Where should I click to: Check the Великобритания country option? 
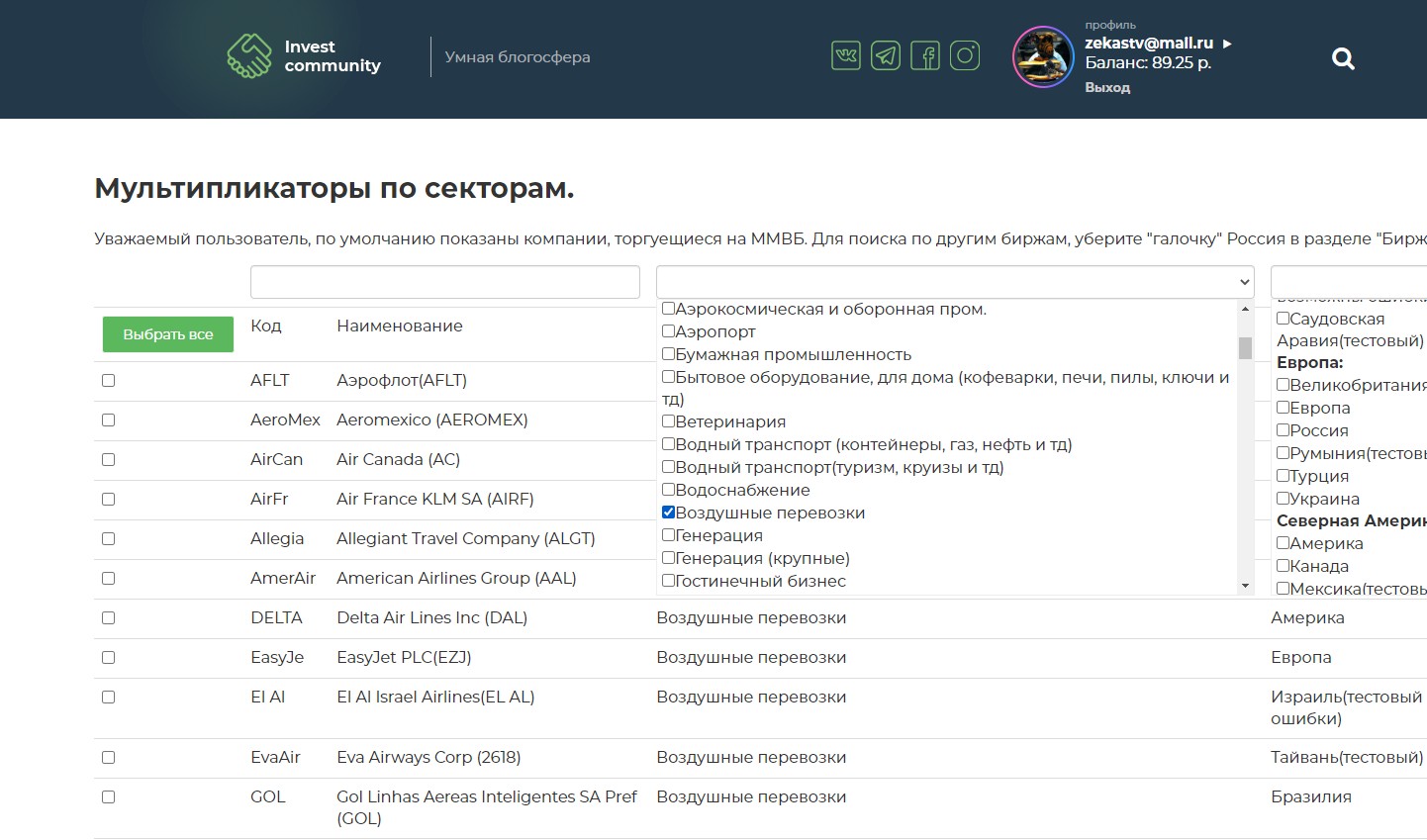point(1283,385)
